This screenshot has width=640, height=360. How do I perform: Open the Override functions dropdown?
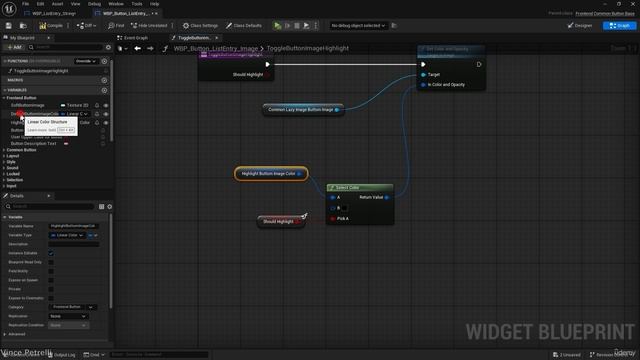pyautogui.click(x=86, y=61)
